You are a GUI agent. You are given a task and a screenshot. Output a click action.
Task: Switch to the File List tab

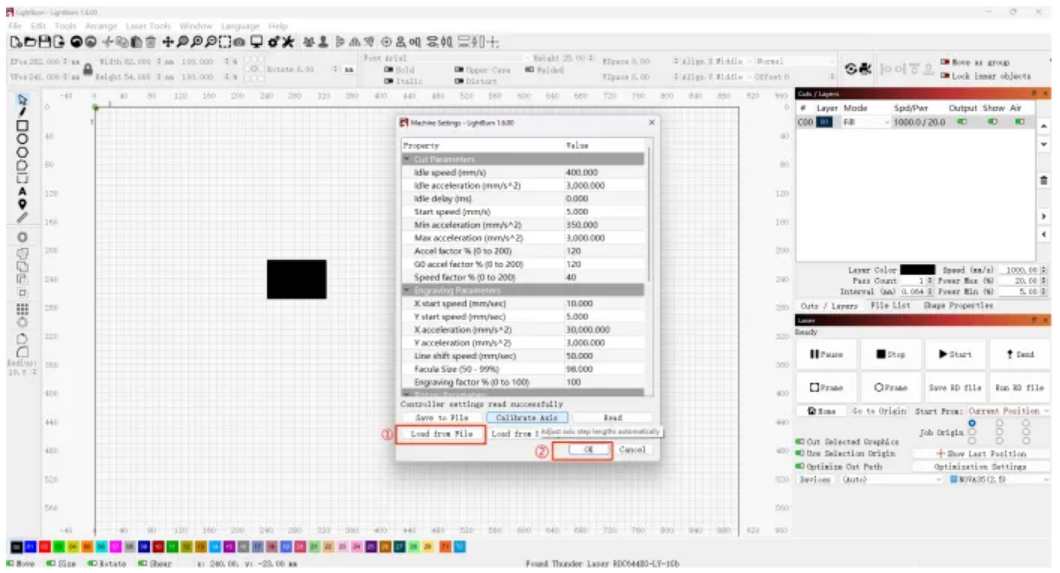890,305
